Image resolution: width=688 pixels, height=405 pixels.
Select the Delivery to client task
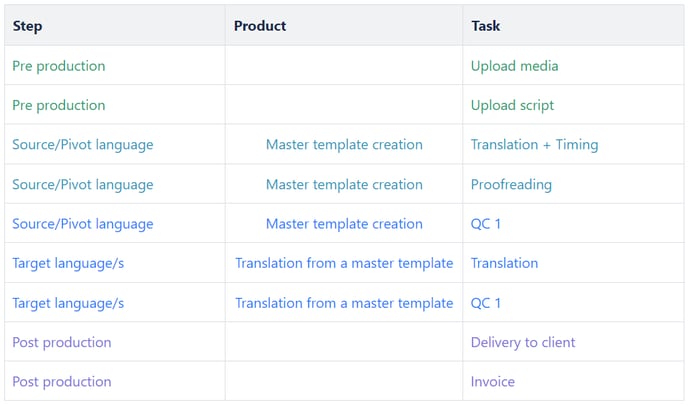tap(523, 342)
